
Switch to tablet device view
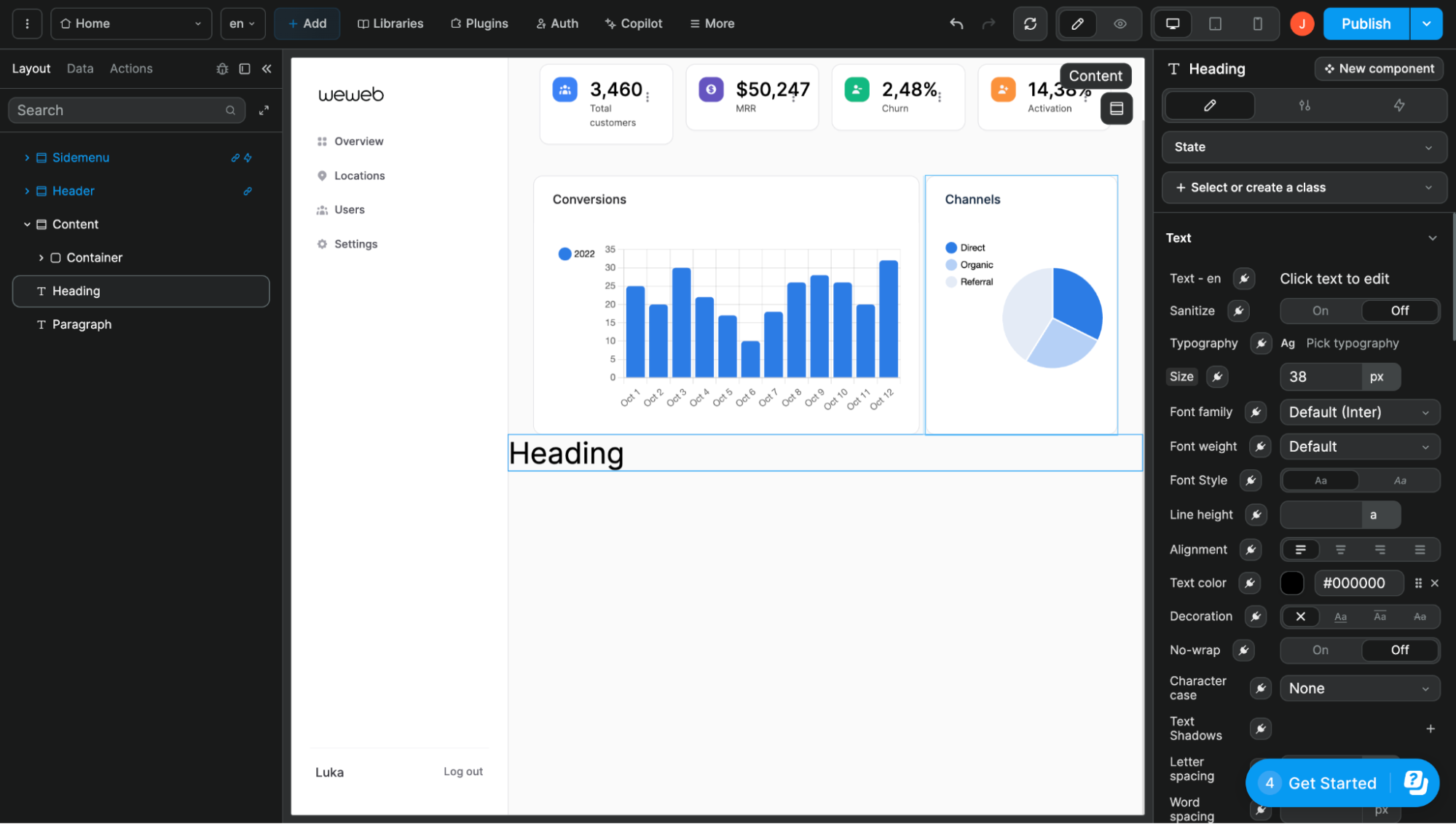(x=1215, y=24)
